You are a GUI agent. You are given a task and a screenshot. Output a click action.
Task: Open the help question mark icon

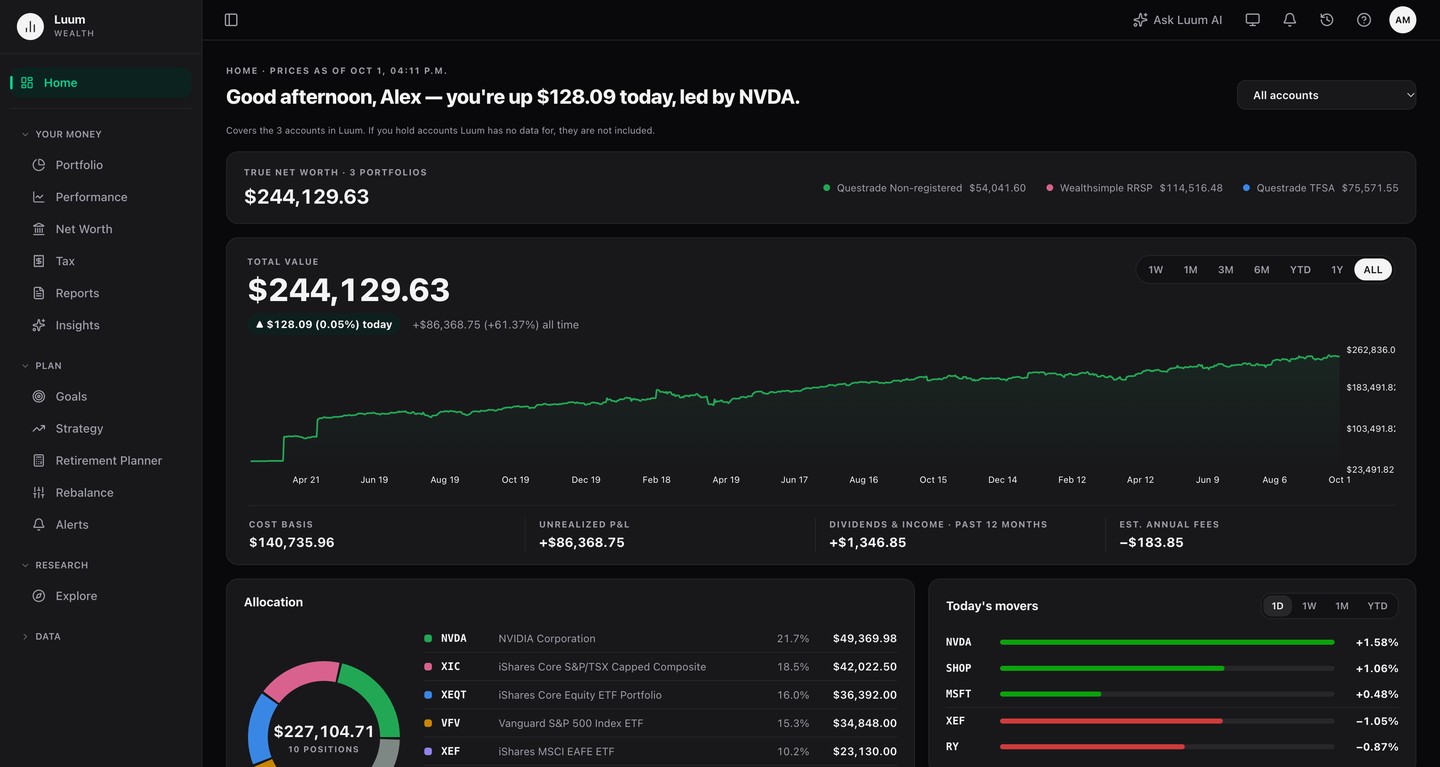(1364, 20)
